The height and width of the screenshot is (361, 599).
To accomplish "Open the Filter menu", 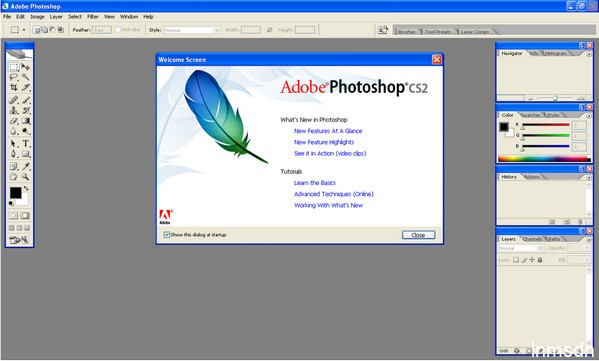I will (93, 17).
